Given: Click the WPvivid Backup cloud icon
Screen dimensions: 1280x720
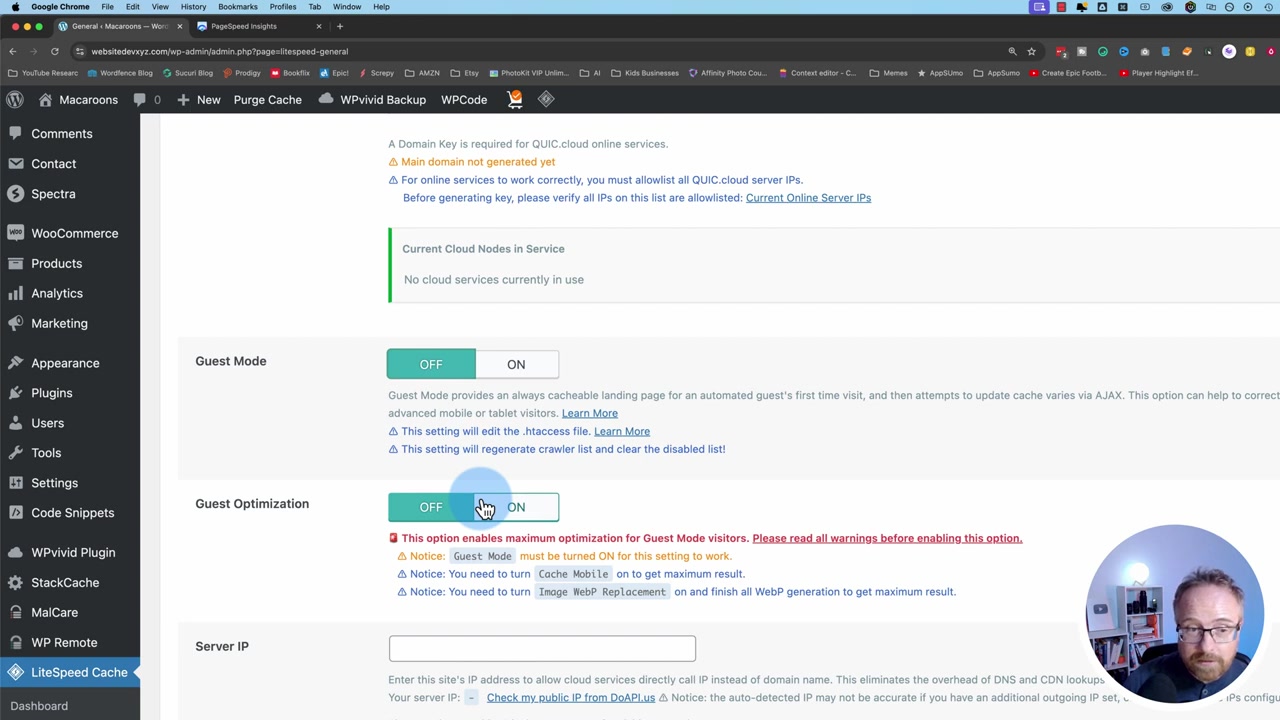Looking at the screenshot, I should [x=326, y=99].
